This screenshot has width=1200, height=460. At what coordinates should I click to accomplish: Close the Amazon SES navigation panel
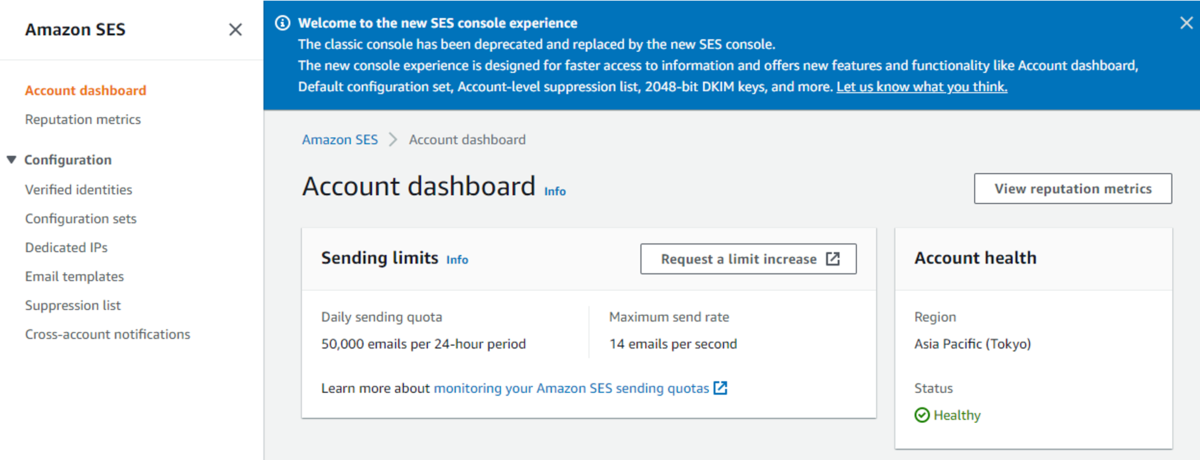click(235, 30)
